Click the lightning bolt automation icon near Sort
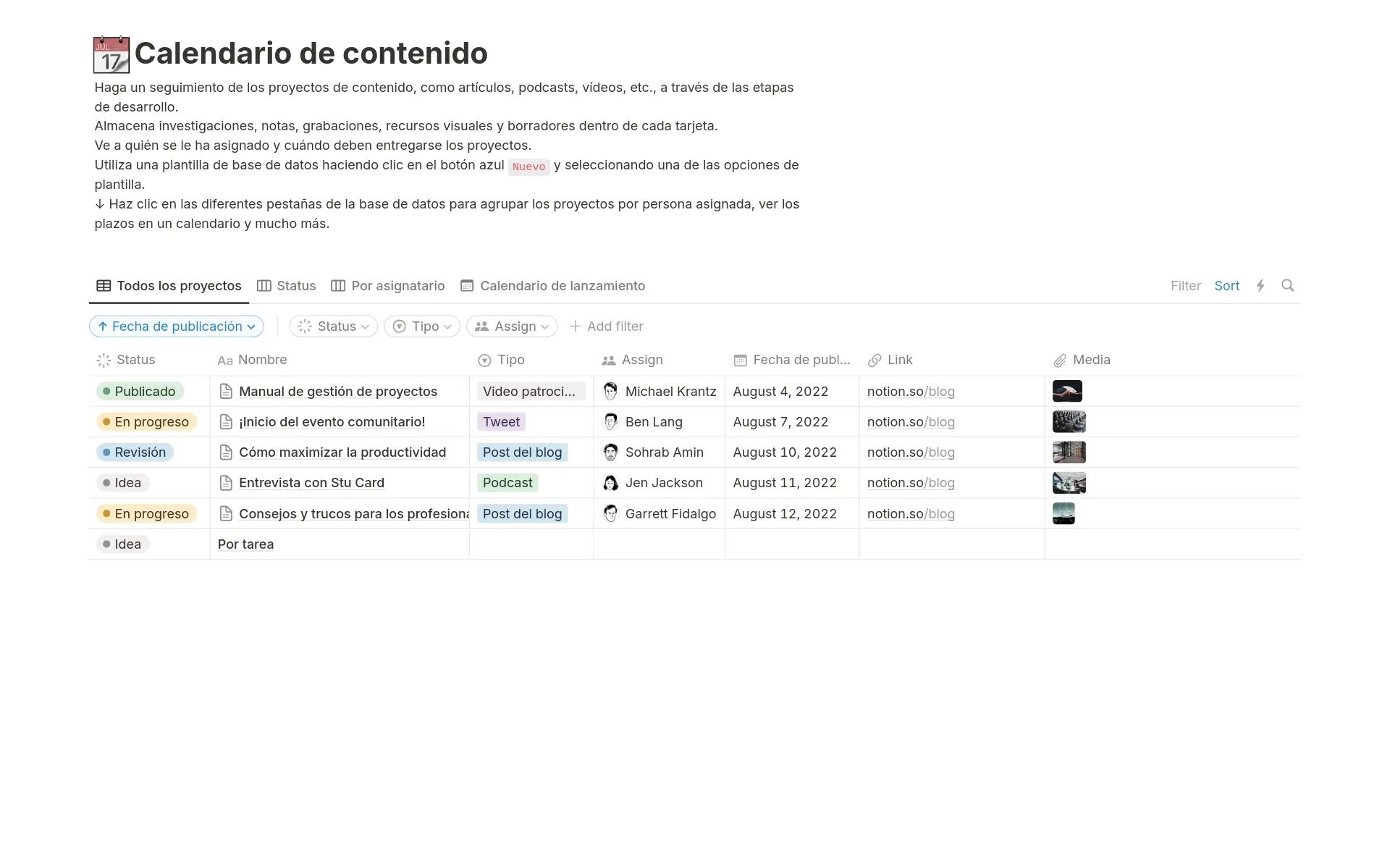Viewport: 1390px width, 868px height. coord(1260,285)
